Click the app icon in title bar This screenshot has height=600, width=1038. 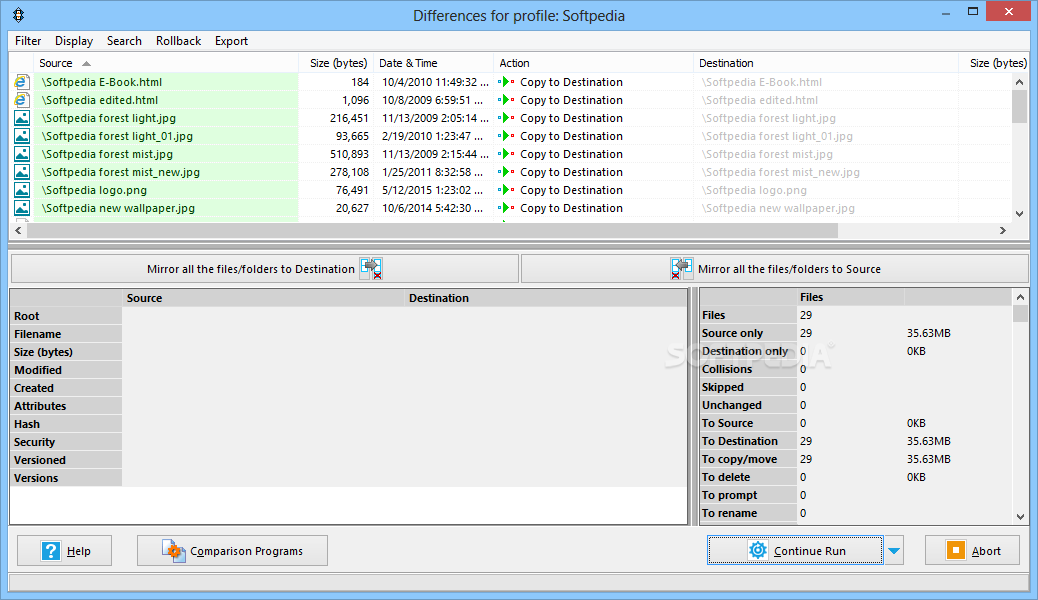19,15
